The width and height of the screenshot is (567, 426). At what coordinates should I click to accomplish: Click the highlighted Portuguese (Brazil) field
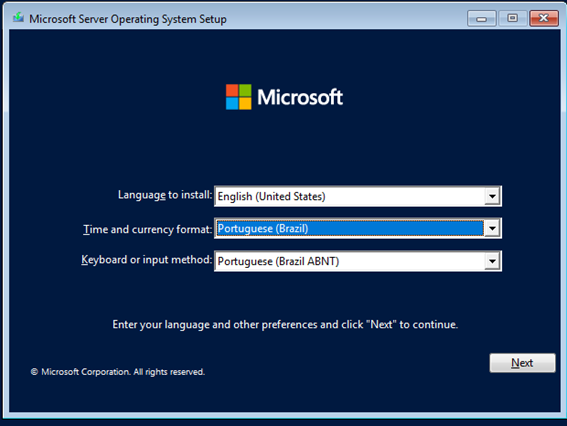click(x=349, y=228)
